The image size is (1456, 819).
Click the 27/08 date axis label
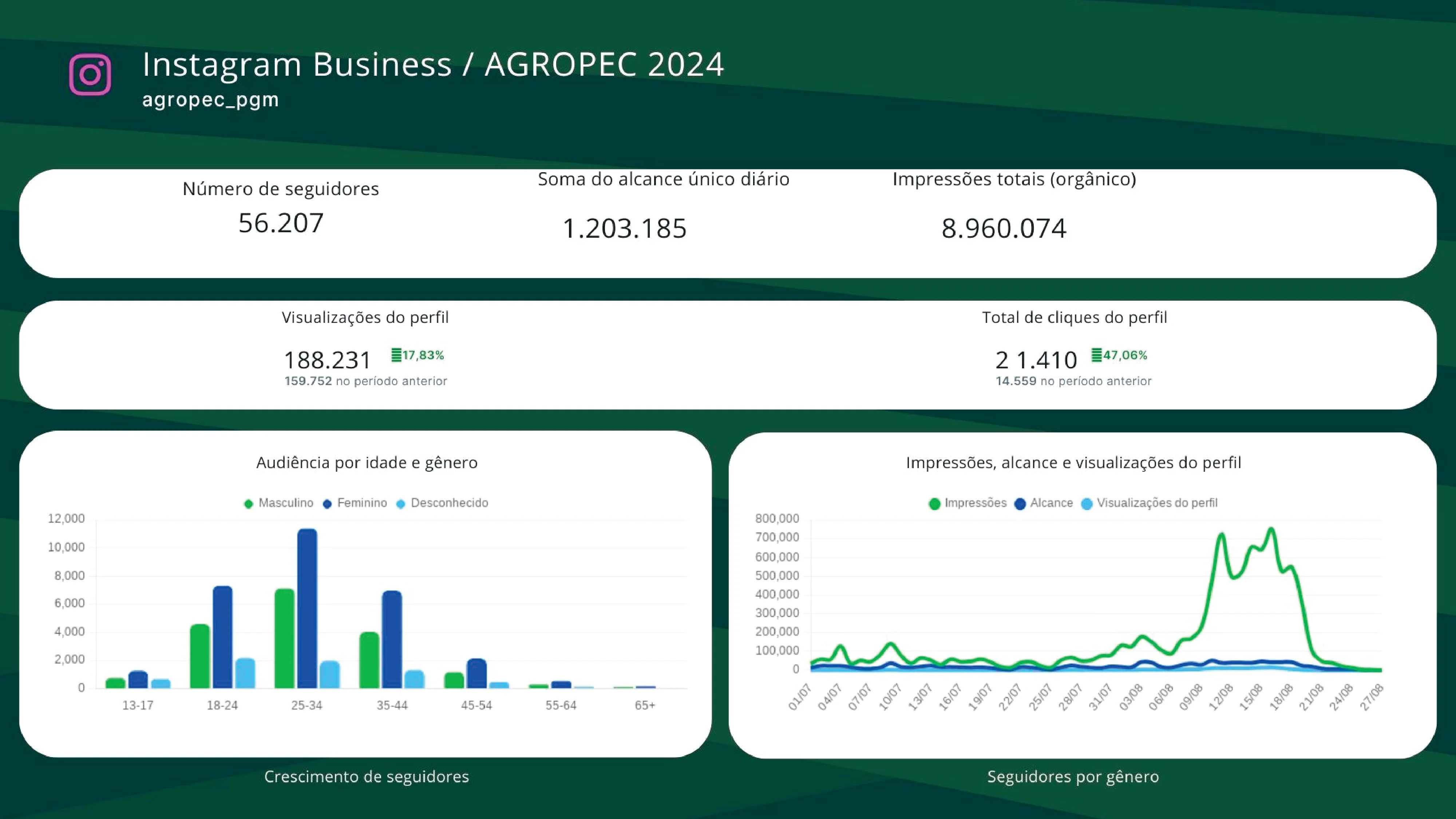pos(1372,697)
